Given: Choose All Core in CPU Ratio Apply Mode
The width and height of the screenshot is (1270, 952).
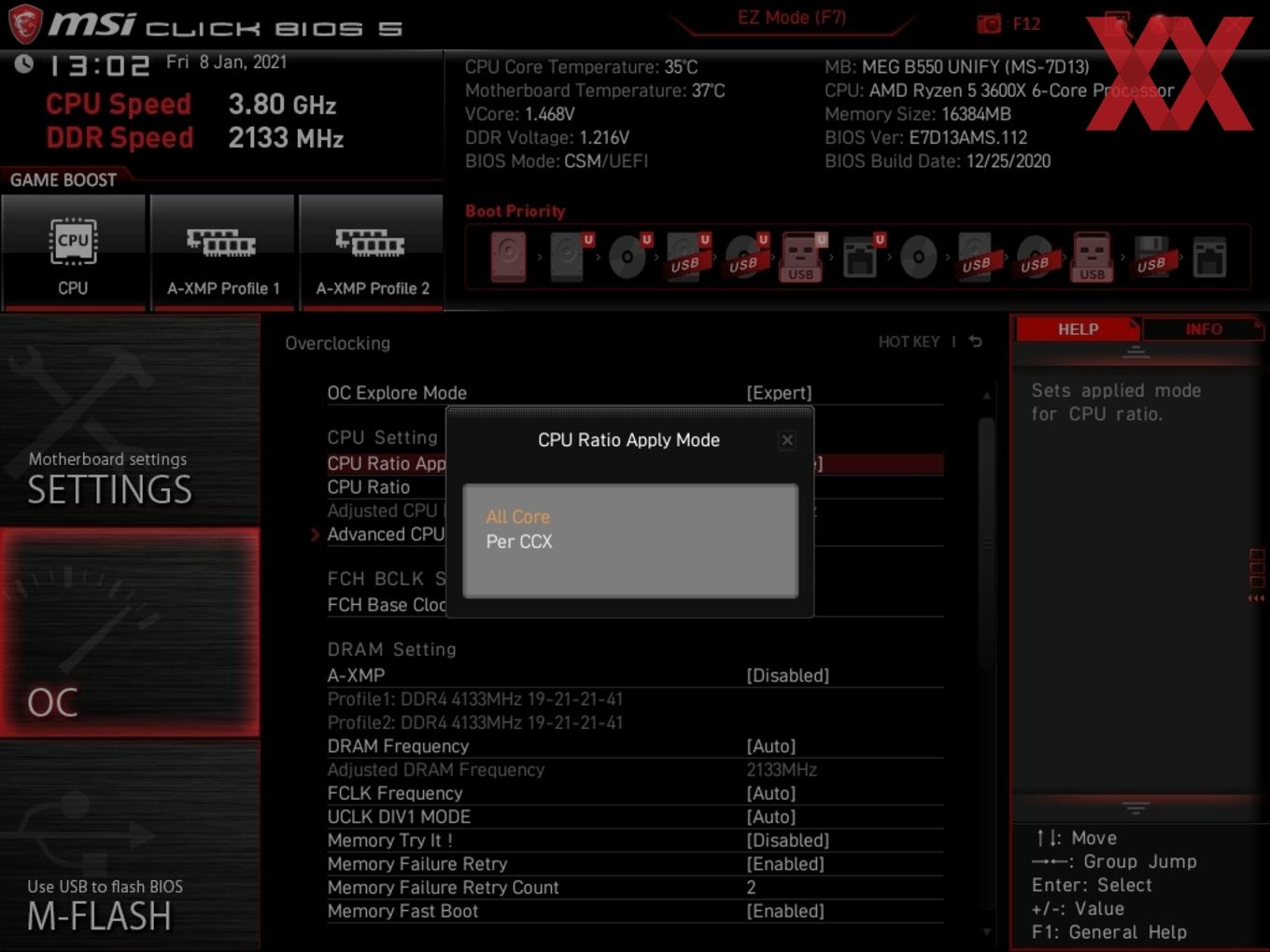Looking at the screenshot, I should [x=518, y=517].
